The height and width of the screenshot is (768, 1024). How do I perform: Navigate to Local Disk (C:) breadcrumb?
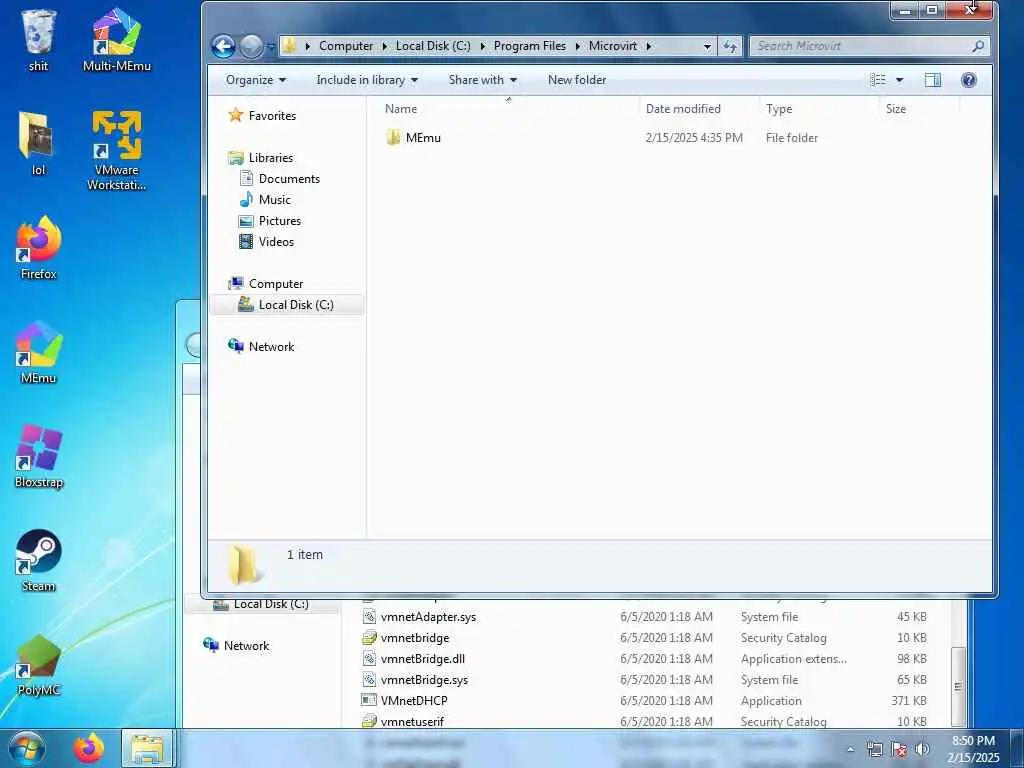coord(433,46)
